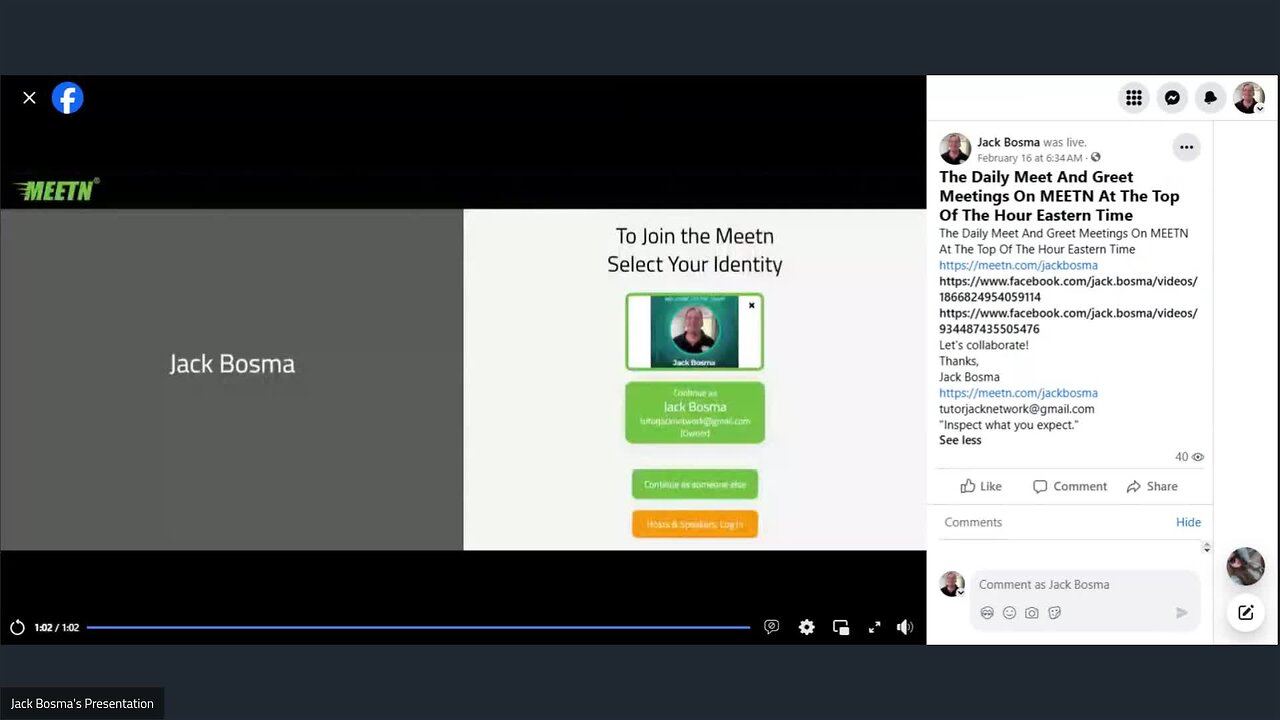Open the Facebook menu grid icon
1280x720 pixels.
[x=1134, y=98]
